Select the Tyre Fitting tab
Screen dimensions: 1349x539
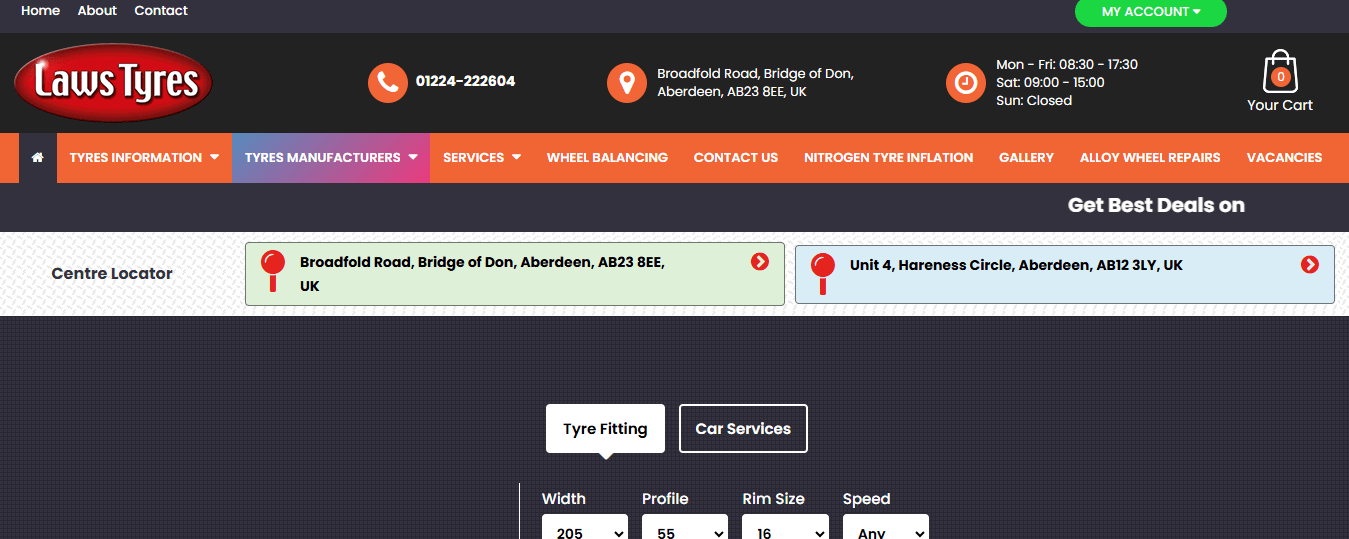tap(605, 429)
